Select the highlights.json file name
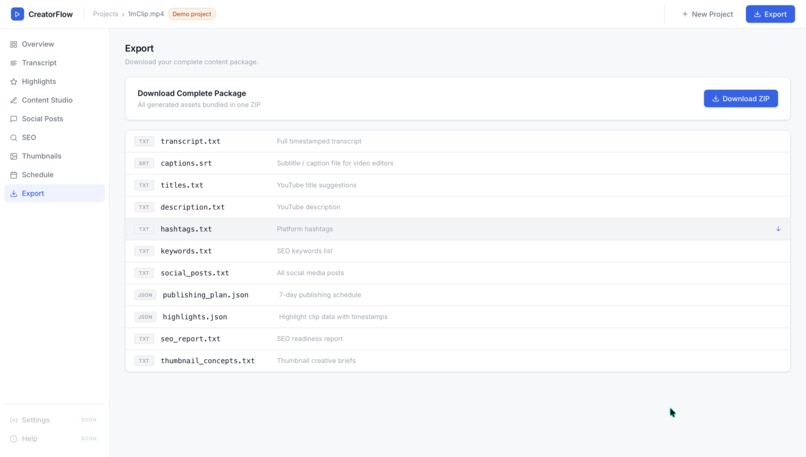The width and height of the screenshot is (806, 457). click(x=195, y=317)
